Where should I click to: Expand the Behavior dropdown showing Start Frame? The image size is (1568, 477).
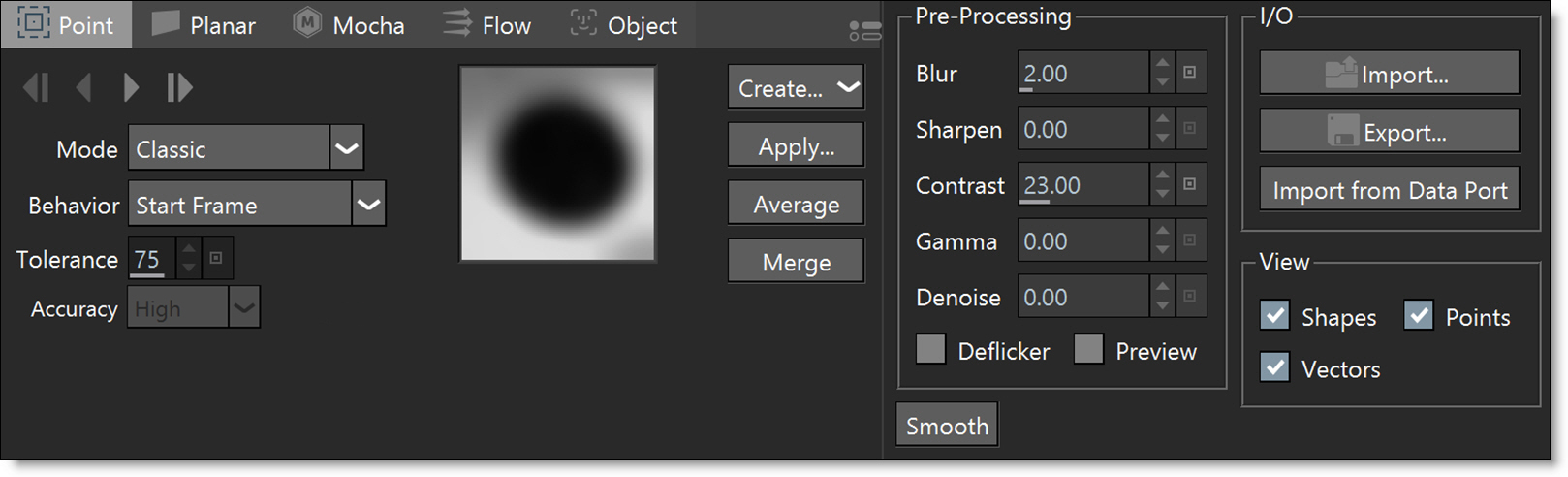point(257,205)
